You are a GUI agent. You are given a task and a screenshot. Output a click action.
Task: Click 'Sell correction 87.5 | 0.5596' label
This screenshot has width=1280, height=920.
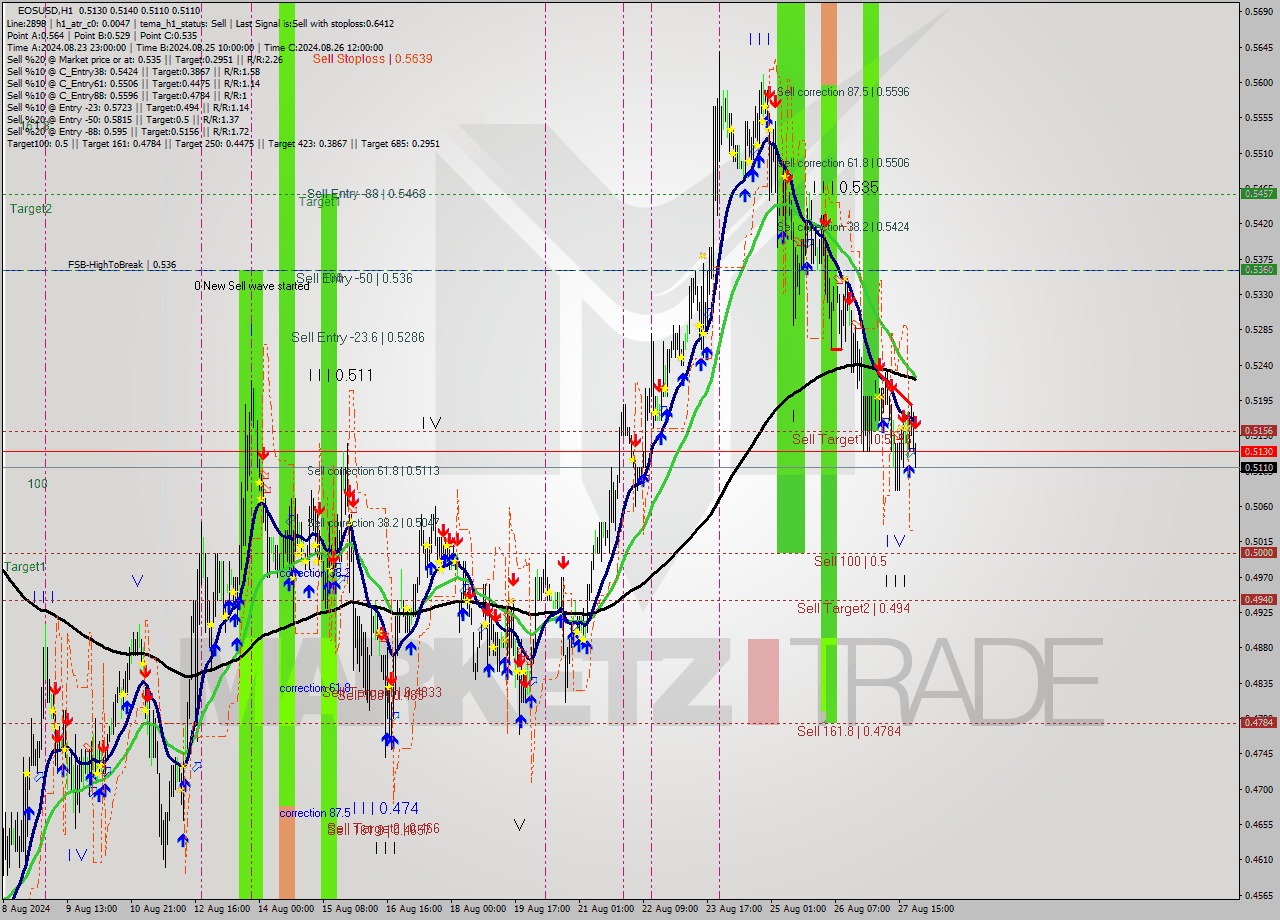click(843, 92)
